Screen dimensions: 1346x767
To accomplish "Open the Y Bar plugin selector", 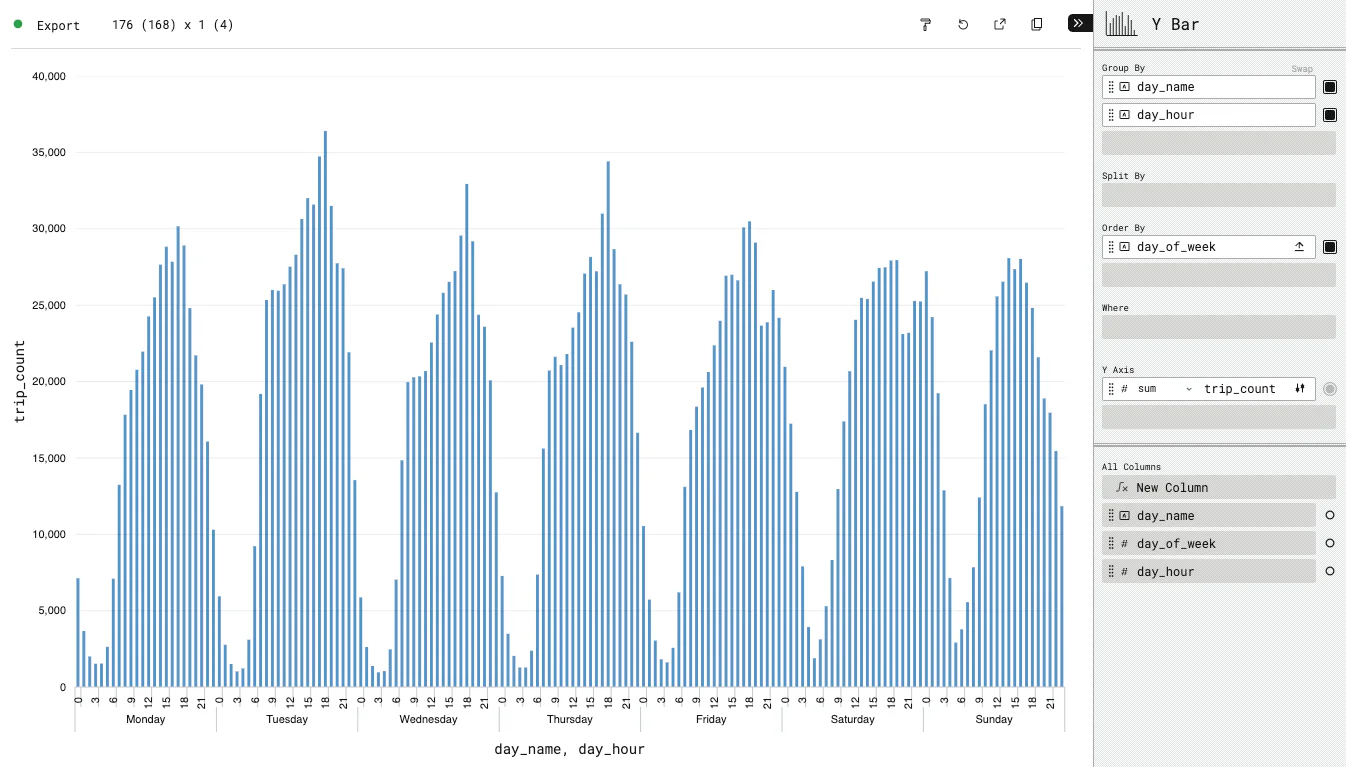I will 1220,24.
